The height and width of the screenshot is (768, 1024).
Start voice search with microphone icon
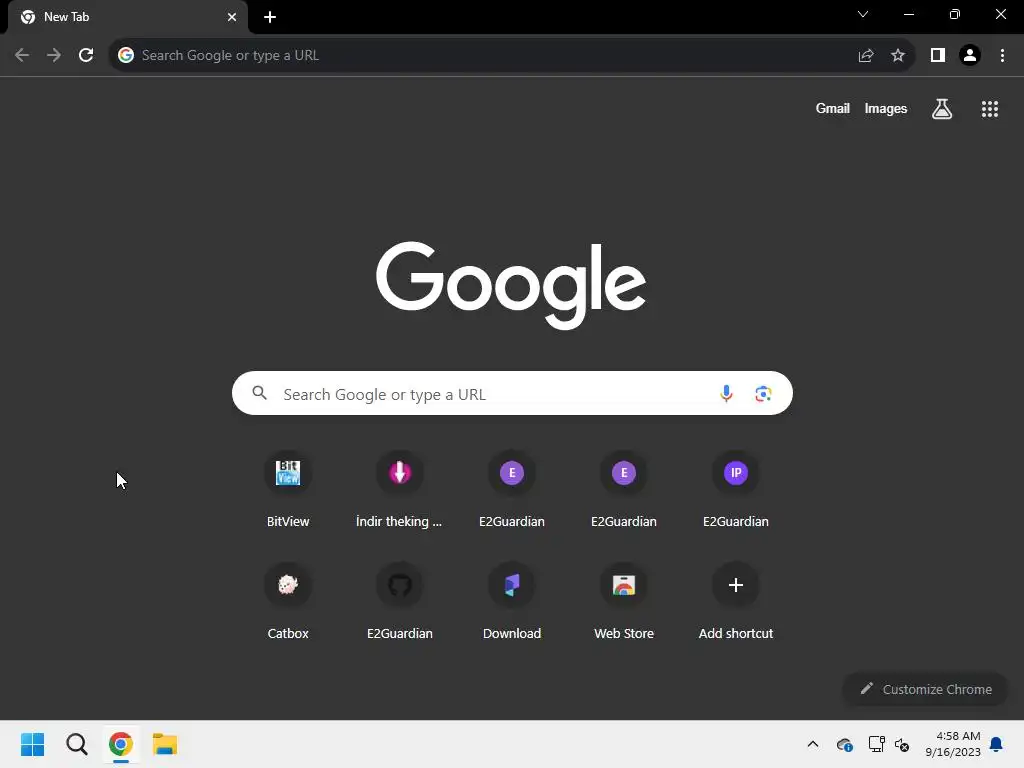[x=726, y=393]
